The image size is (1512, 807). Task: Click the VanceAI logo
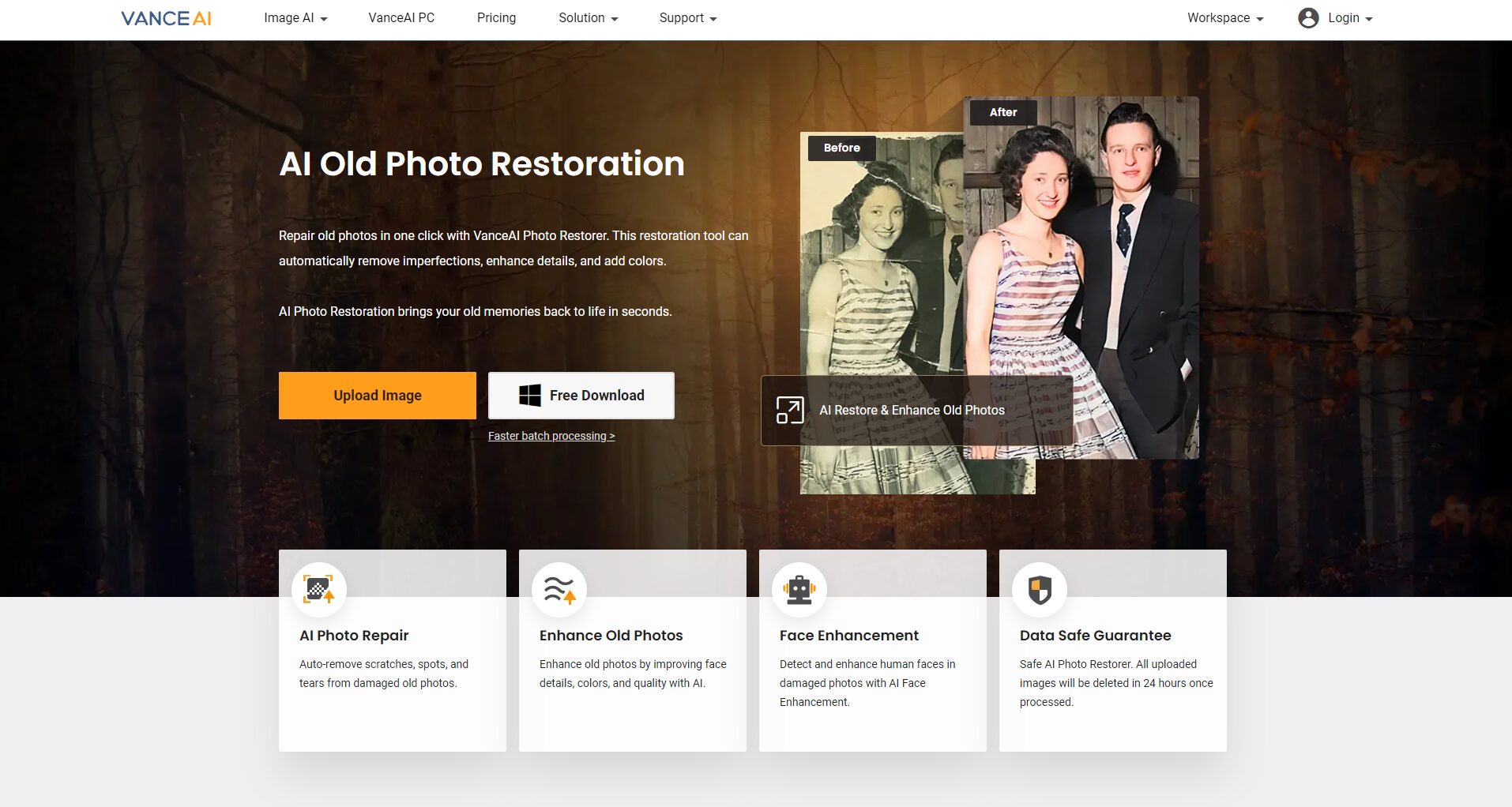click(x=166, y=18)
